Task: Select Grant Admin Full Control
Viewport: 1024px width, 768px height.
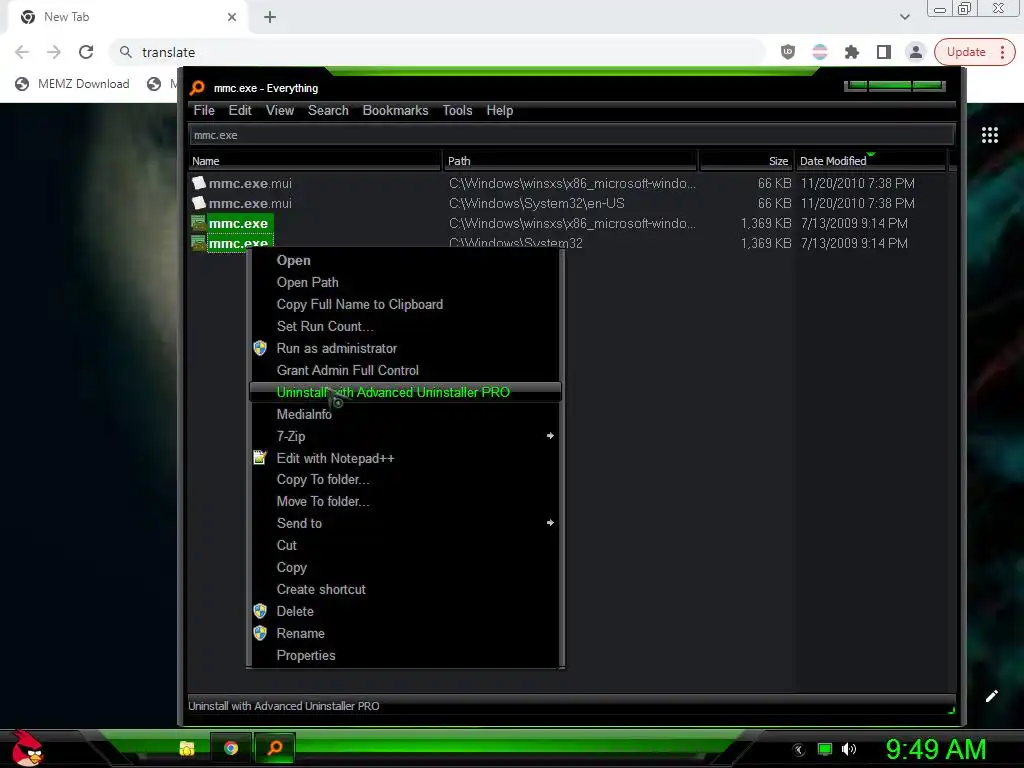Action: point(405,370)
